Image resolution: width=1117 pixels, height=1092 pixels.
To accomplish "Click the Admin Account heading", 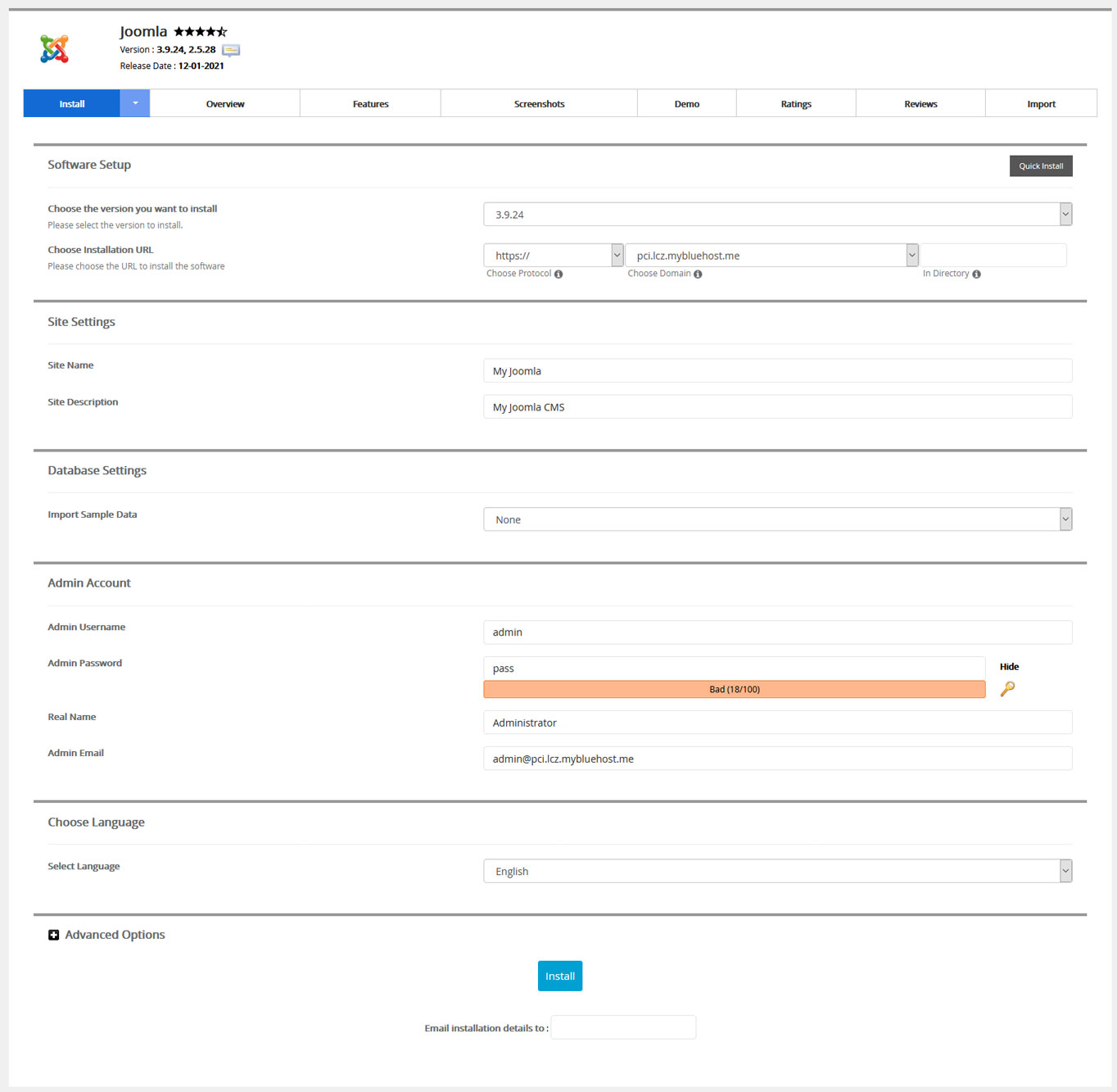I will pyautogui.click(x=89, y=583).
